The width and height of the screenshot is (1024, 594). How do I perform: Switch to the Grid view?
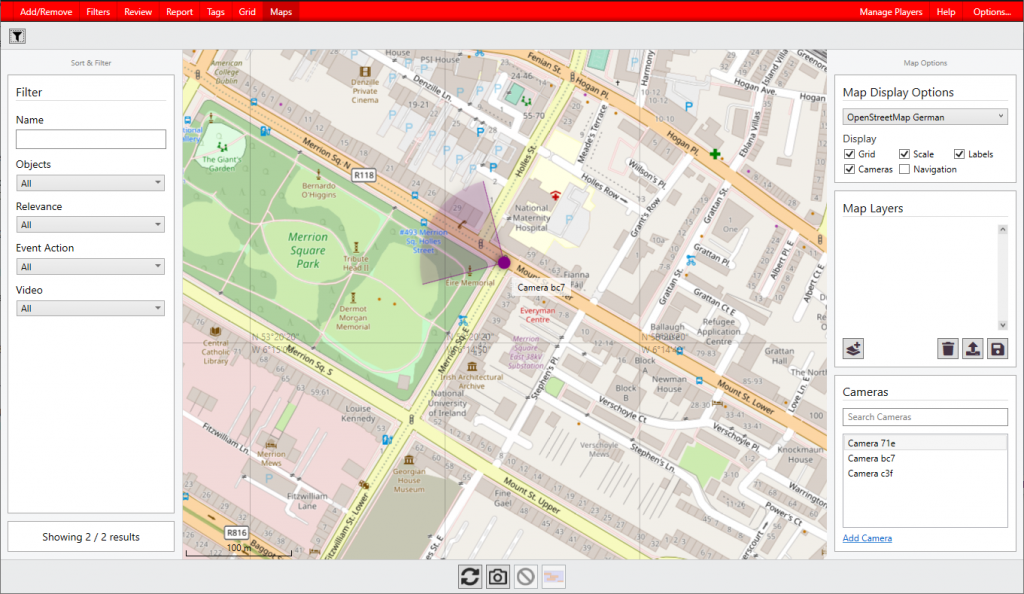(247, 12)
